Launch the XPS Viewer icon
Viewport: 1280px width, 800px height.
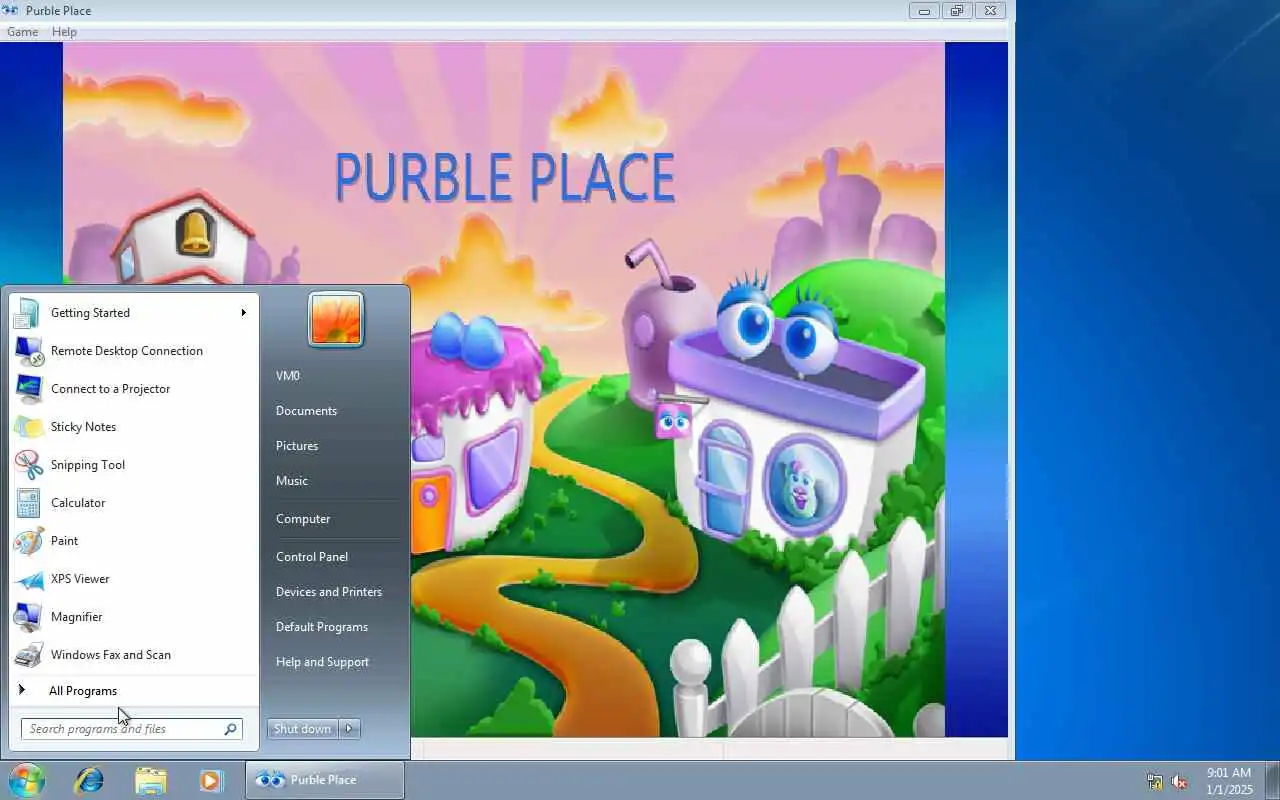(27, 579)
